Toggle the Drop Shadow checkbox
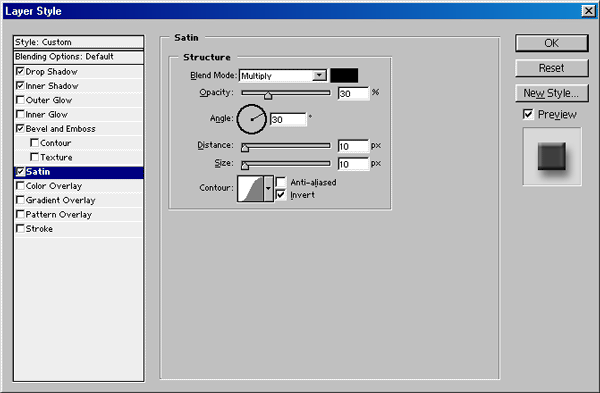600x393 pixels. (x=20, y=71)
